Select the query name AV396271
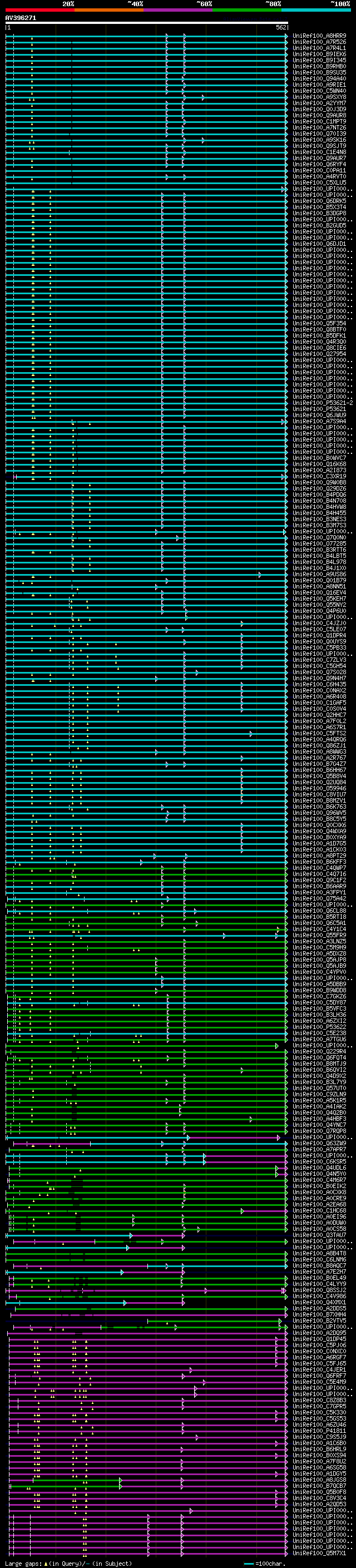Image resolution: width=356 pixels, height=1568 pixels. [21, 18]
